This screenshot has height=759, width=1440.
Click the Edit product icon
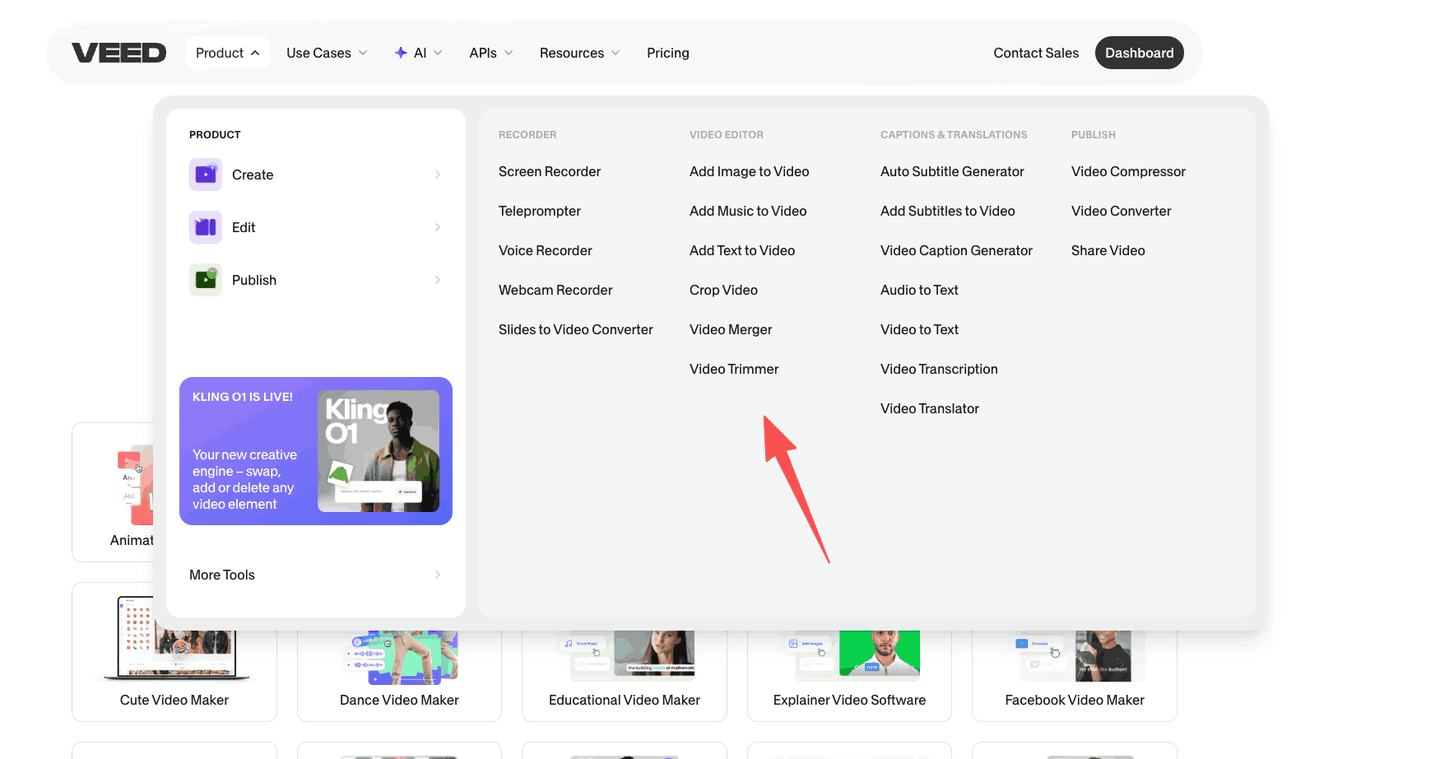click(x=205, y=227)
